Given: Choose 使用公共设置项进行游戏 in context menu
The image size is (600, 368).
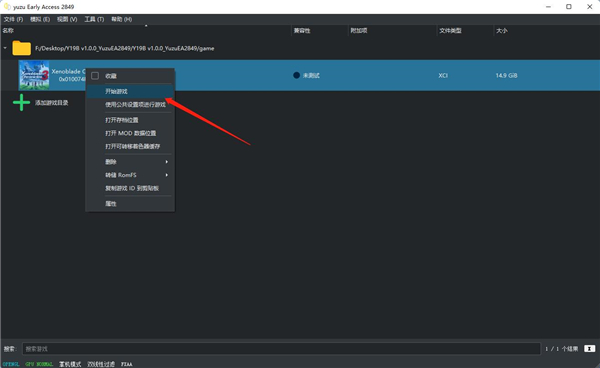Looking at the screenshot, I should [x=130, y=104].
